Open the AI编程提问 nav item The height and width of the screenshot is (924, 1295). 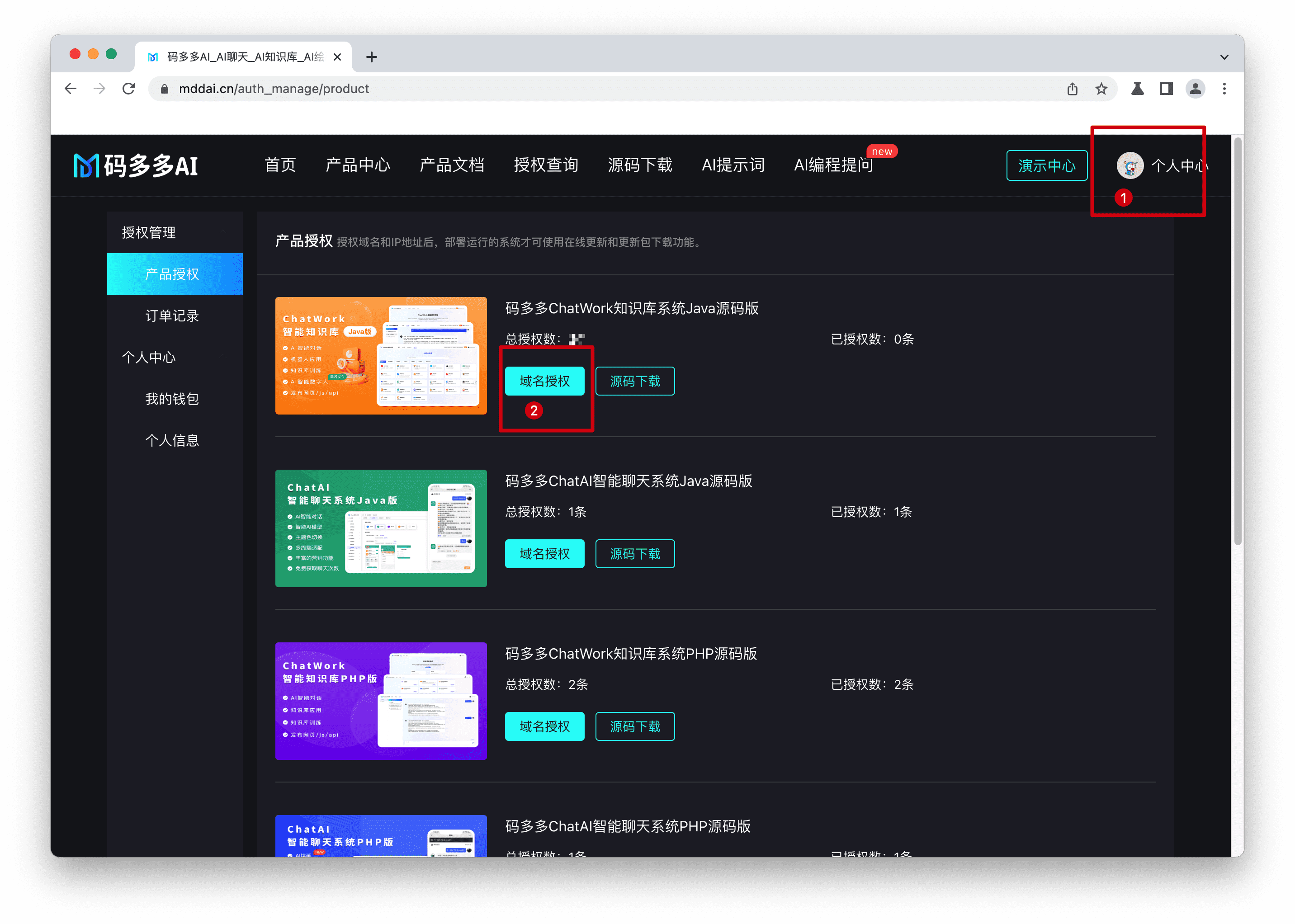pyautogui.click(x=833, y=165)
